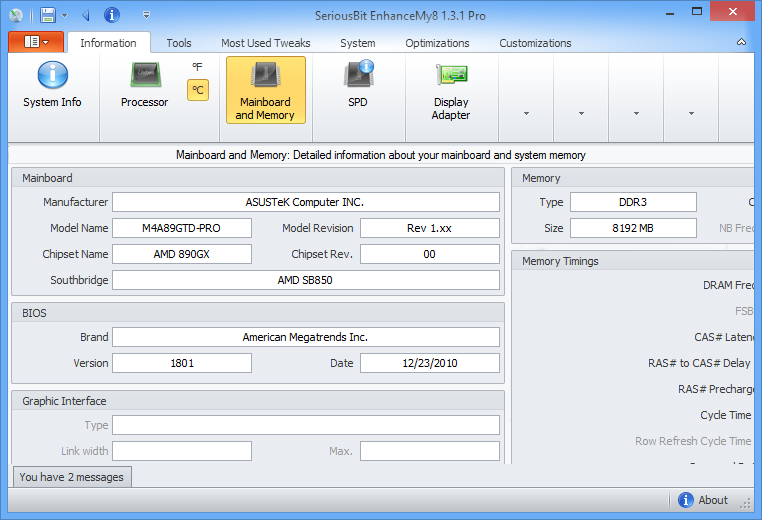Click the application logo icon in title bar
The image size is (762, 520).
pos(16,16)
